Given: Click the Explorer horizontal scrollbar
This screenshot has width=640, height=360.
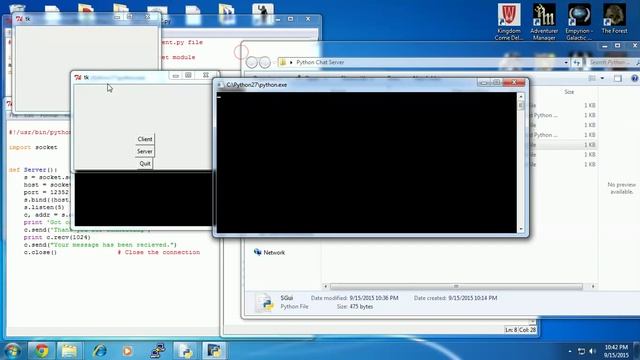Looking at the screenshot, I should (456, 287).
